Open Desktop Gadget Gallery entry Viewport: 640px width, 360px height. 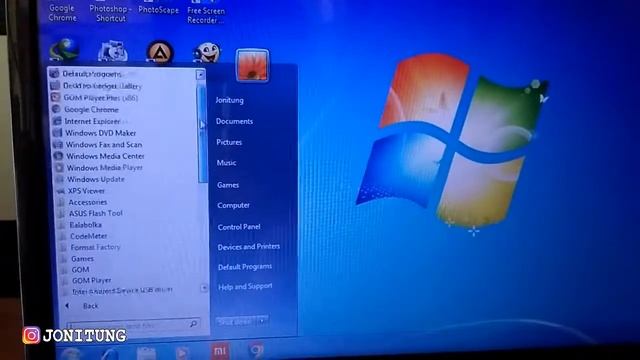click(x=101, y=86)
